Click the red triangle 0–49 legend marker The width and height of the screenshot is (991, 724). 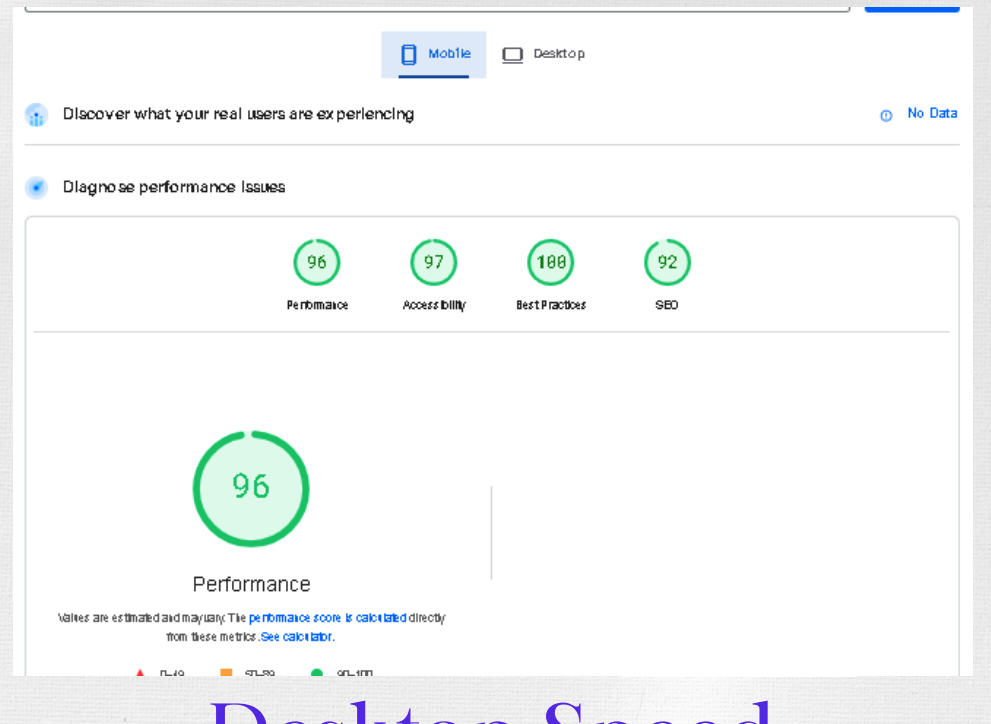140,673
